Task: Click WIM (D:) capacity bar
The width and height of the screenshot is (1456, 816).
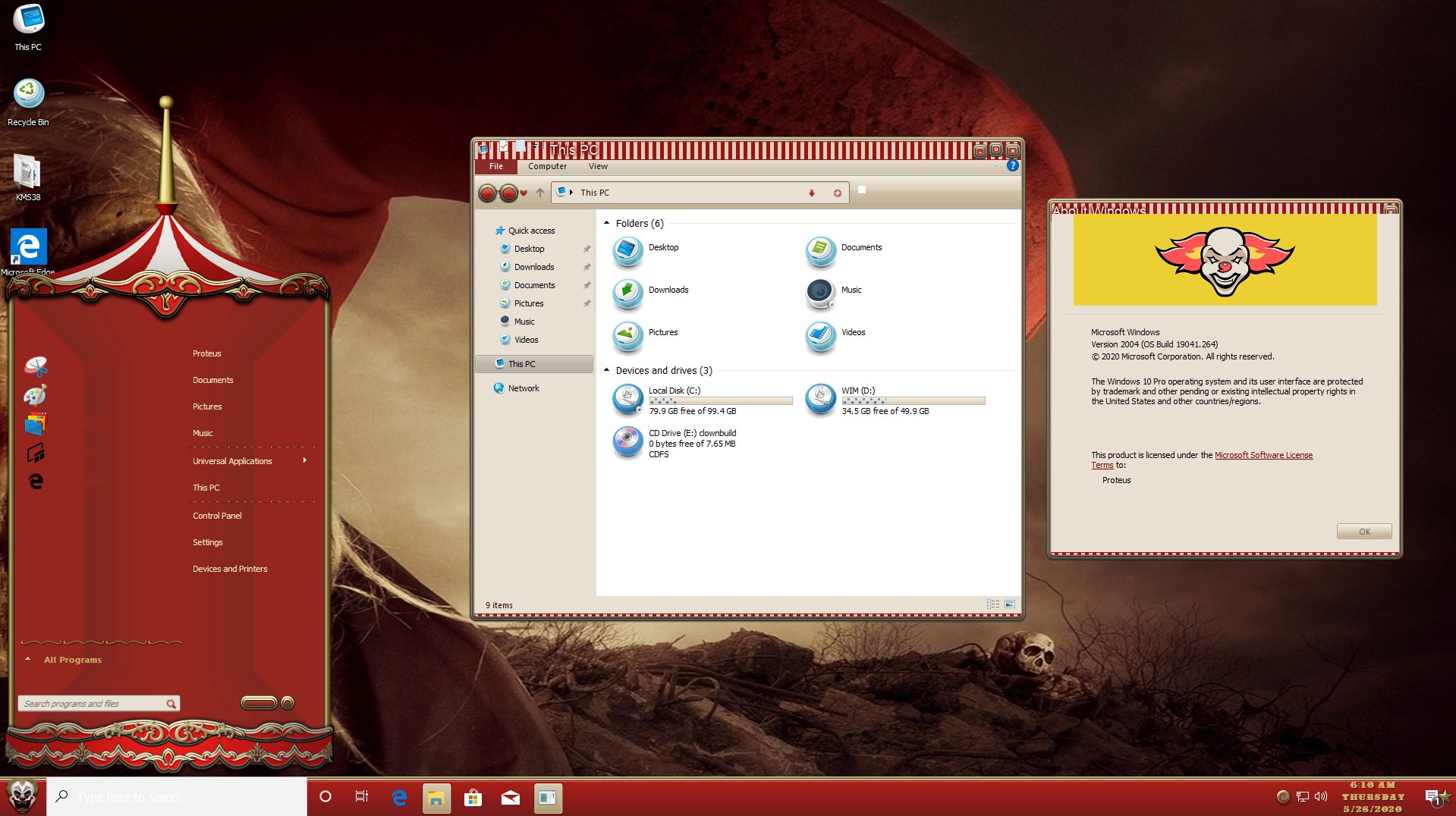Action: tap(914, 400)
